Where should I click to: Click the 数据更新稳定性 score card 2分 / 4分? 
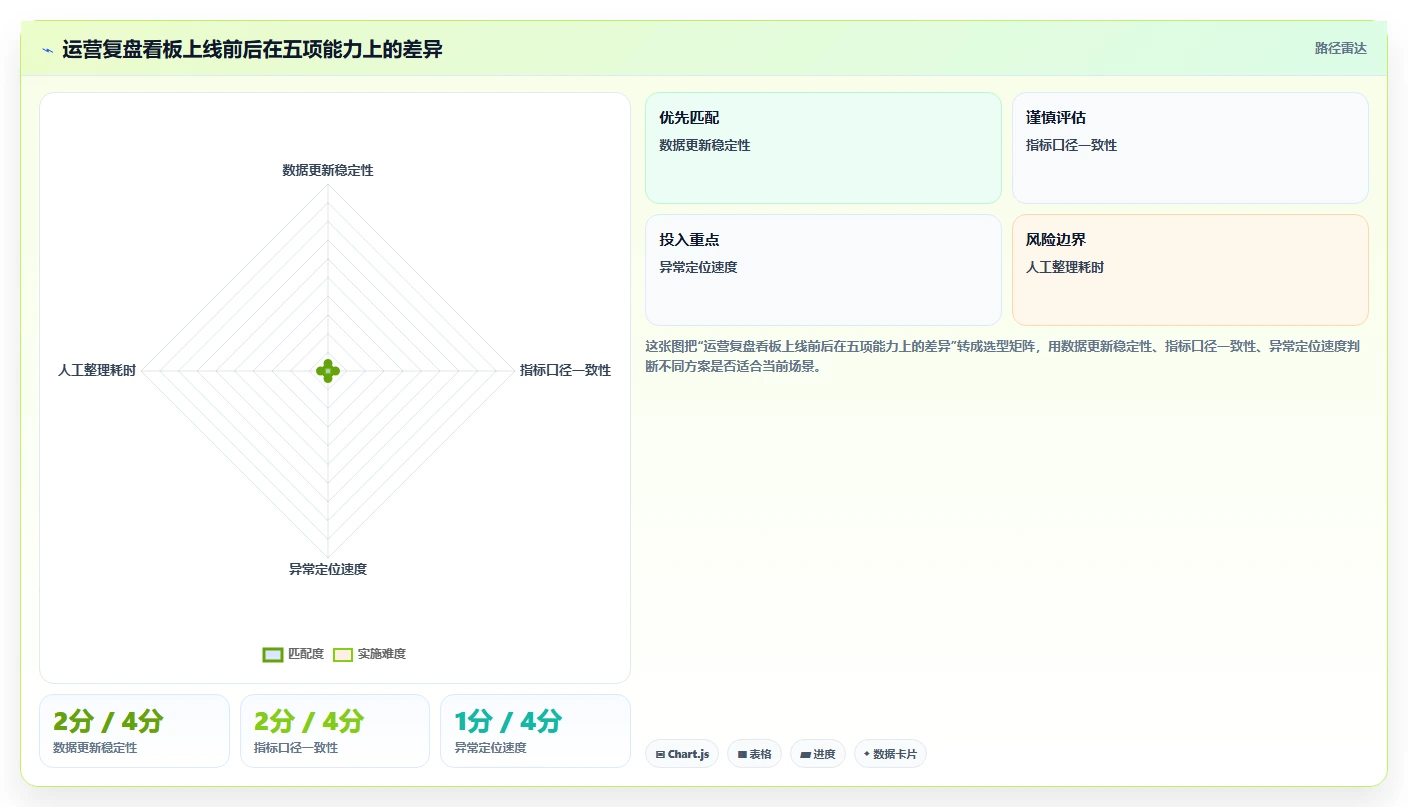click(134, 731)
